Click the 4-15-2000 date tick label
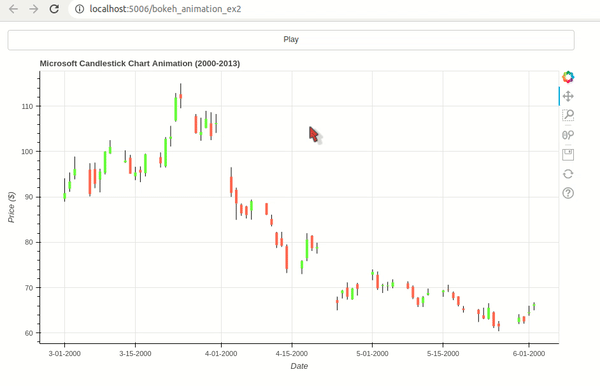Image resolution: width=600 pixels, height=386 pixels. point(292,353)
